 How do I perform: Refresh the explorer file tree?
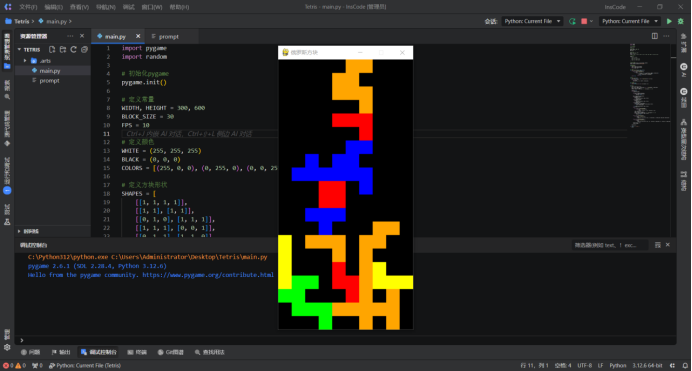click(74, 49)
